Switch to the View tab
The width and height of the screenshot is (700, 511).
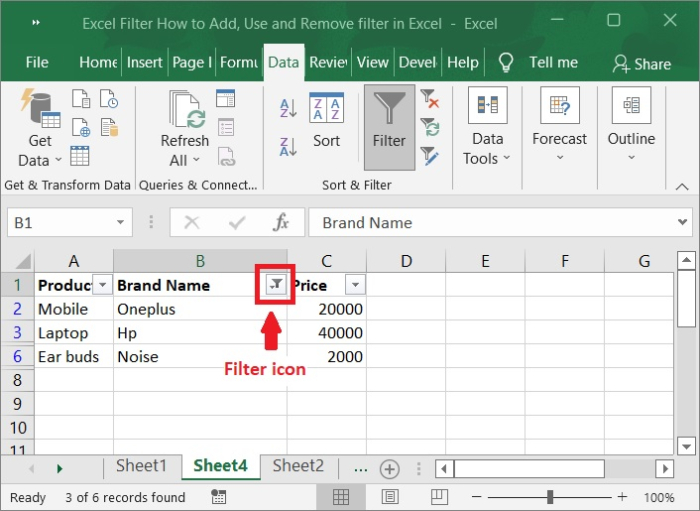coord(373,62)
